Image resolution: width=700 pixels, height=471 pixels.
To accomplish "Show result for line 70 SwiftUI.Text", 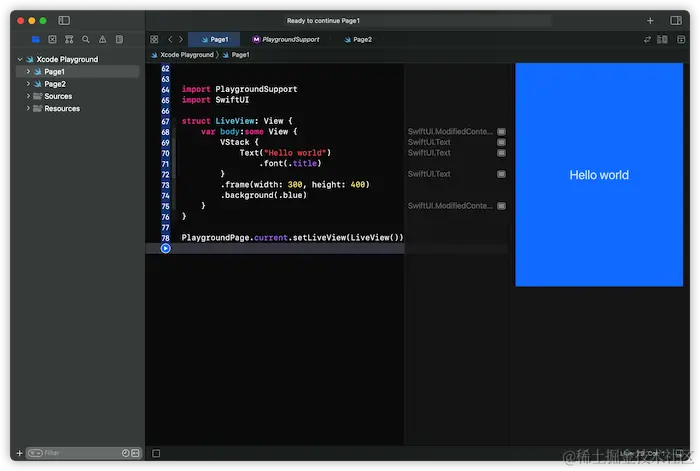I will coord(501,153).
